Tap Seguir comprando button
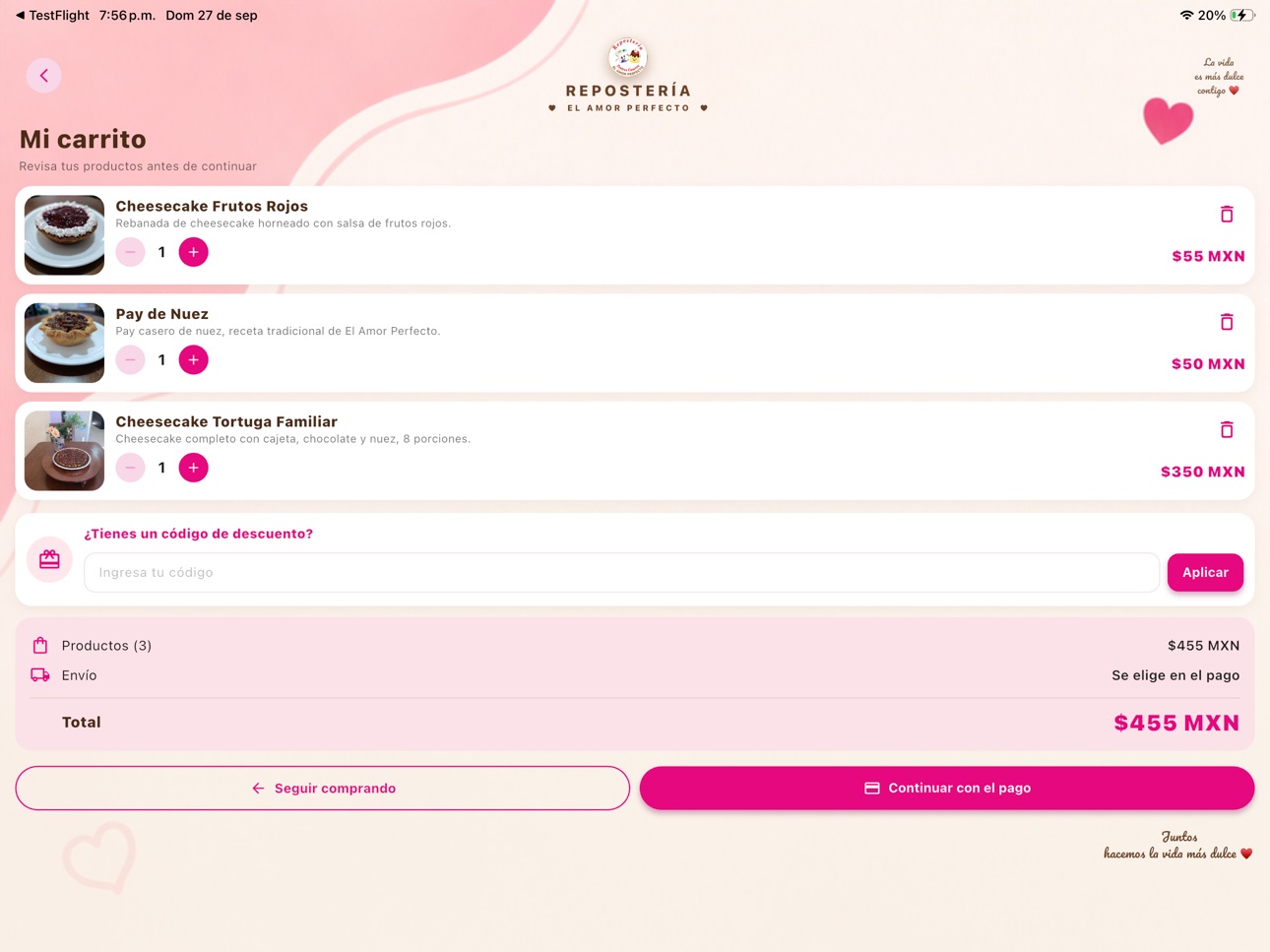This screenshot has height=952, width=1270. (x=322, y=789)
